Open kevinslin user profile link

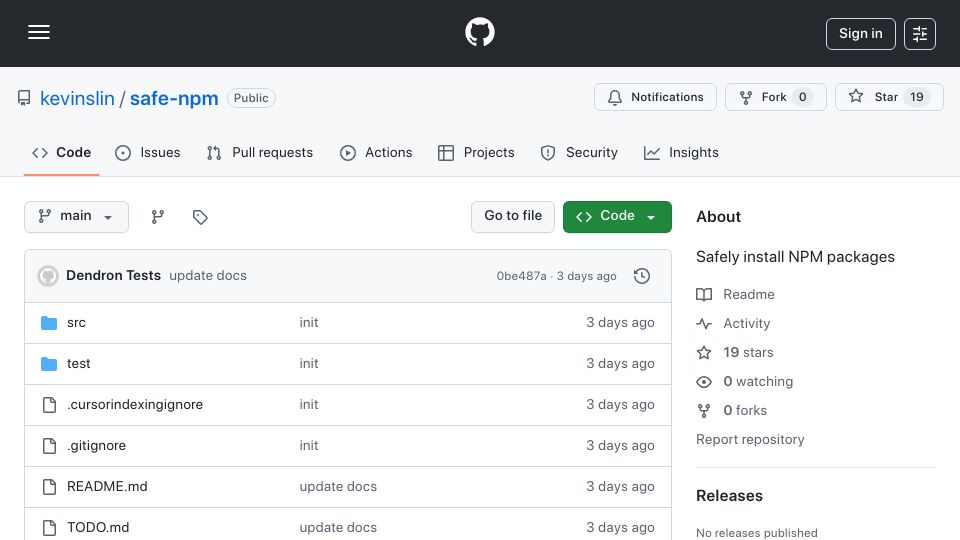coord(77,99)
